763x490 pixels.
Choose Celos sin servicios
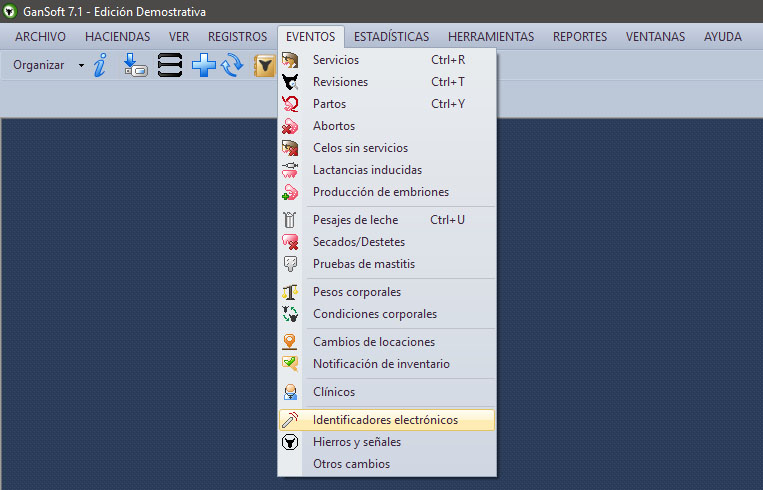click(387, 147)
